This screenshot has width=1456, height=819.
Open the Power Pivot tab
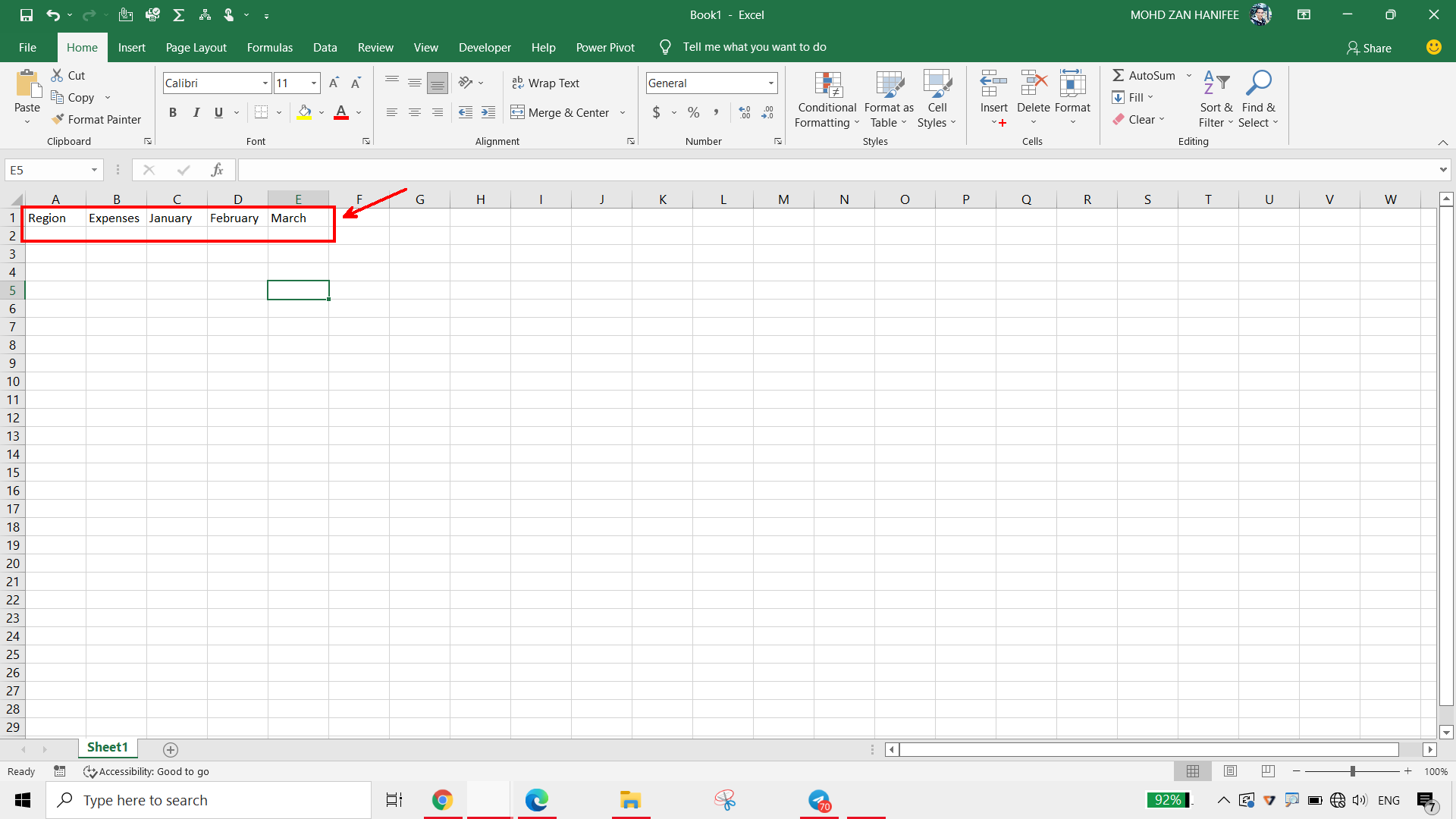pyautogui.click(x=605, y=47)
